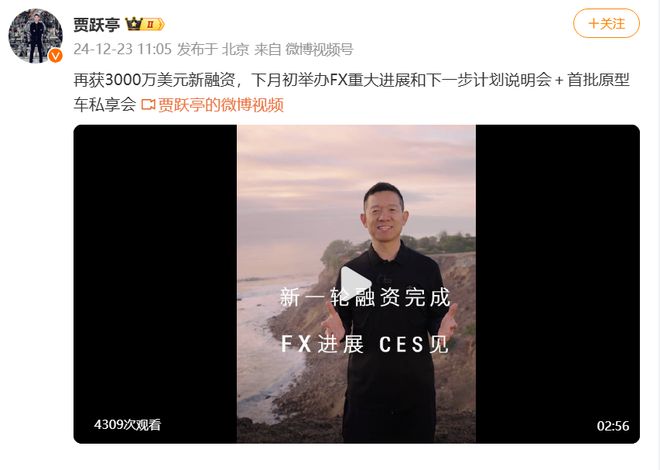Click the play button on the video
Screen dimensions: 660x470
tap(355, 283)
